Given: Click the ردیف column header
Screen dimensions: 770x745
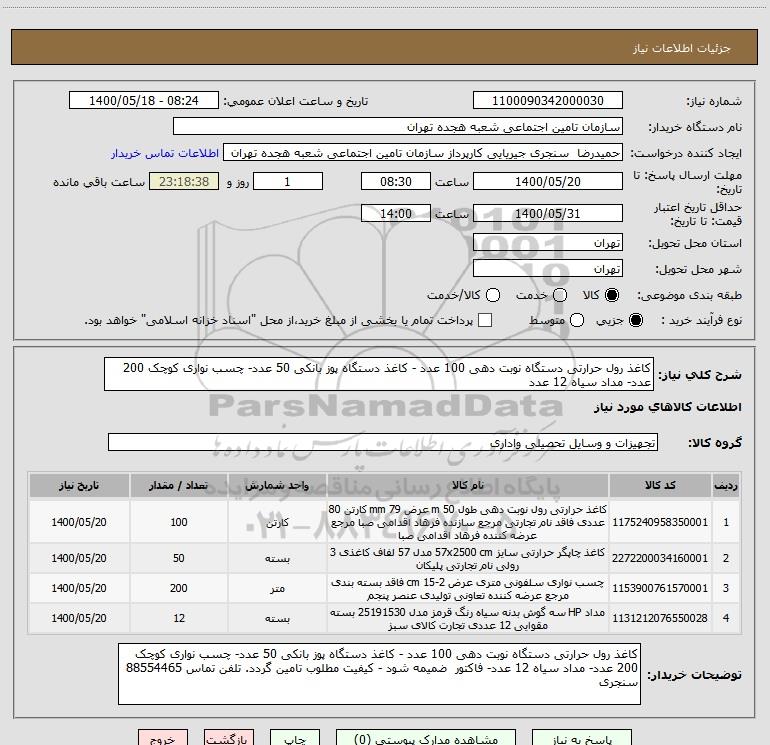Looking at the screenshot, I should (726, 485).
